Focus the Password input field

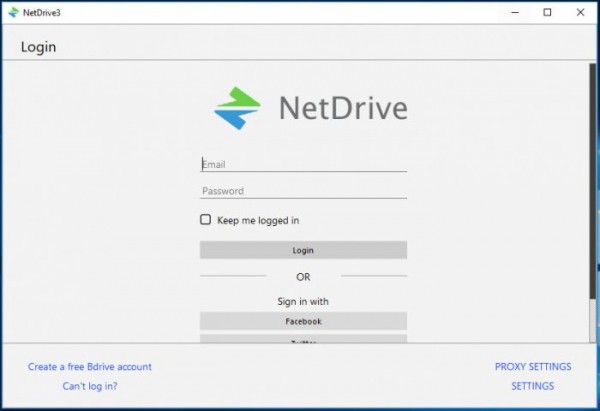303,191
